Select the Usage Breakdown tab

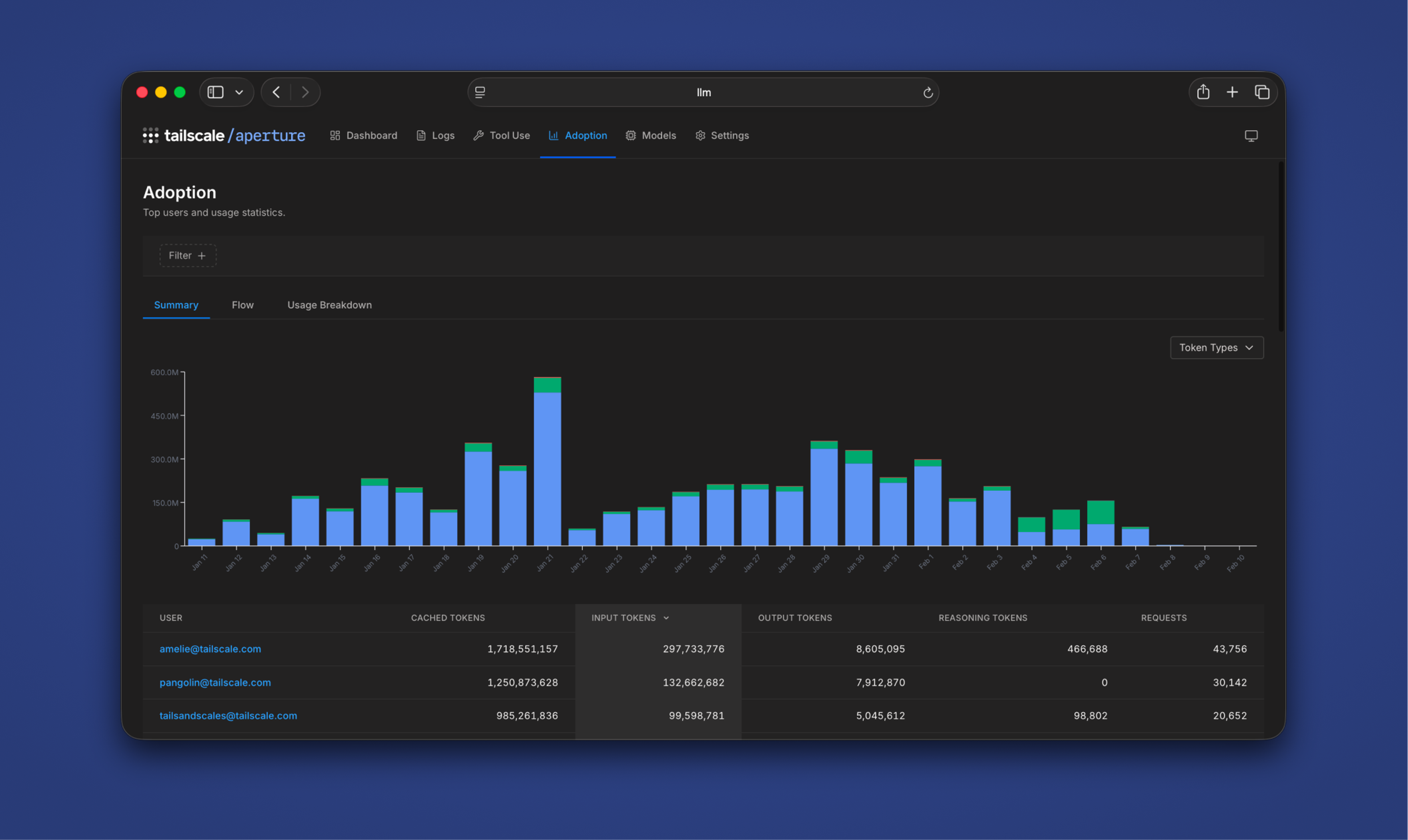tap(329, 305)
